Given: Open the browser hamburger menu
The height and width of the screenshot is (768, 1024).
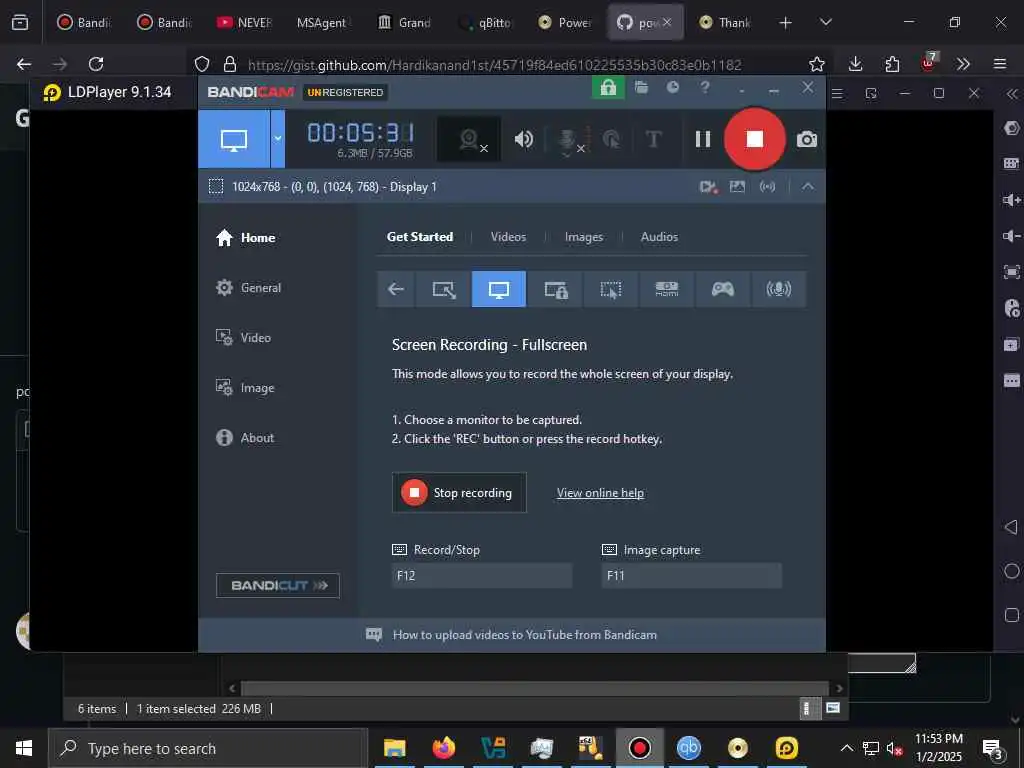Looking at the screenshot, I should pos(999,64).
